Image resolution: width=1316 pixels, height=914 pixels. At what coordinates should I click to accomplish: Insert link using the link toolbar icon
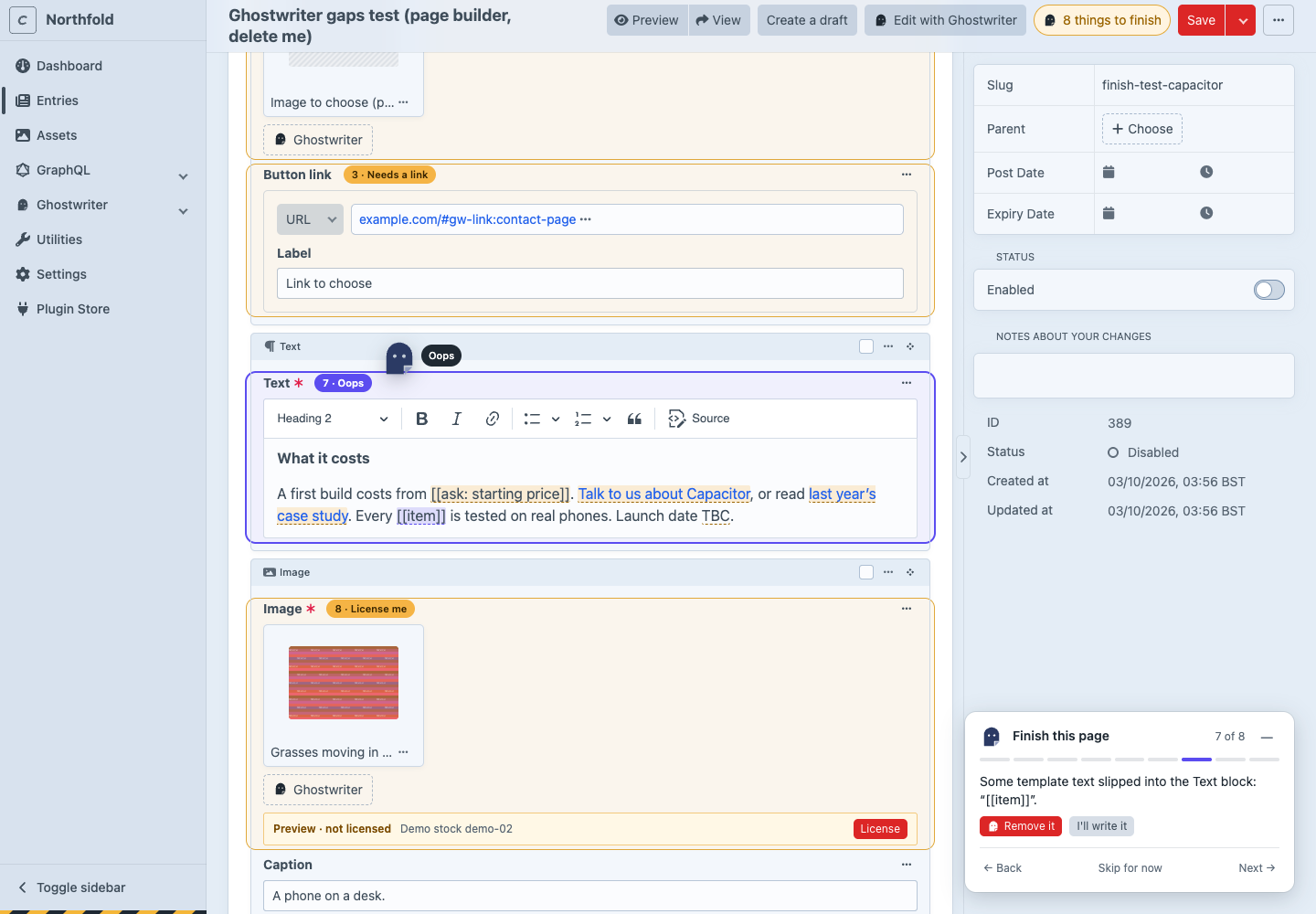[x=492, y=419]
